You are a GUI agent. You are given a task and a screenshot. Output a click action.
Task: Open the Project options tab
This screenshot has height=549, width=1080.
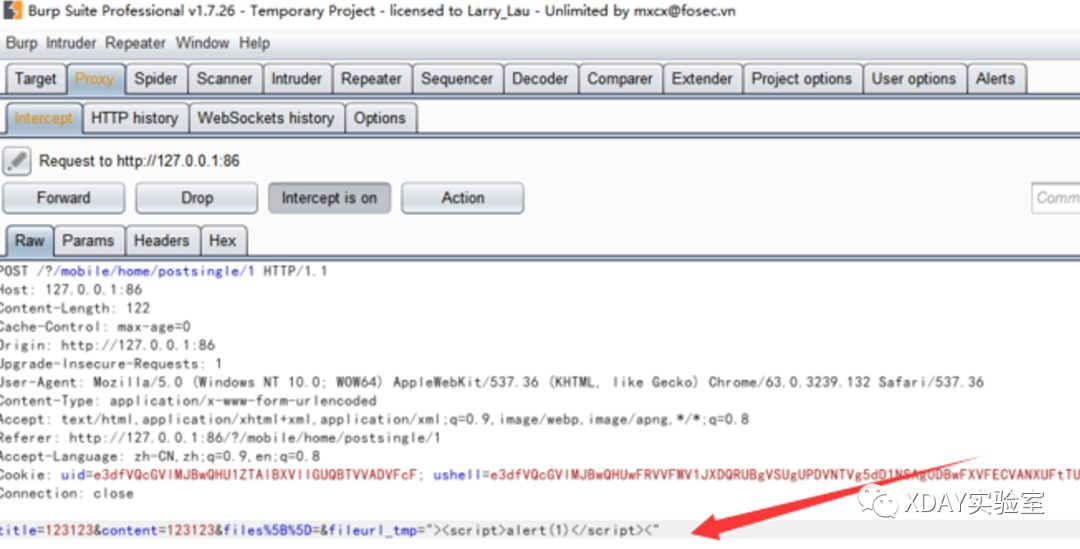[x=802, y=79]
